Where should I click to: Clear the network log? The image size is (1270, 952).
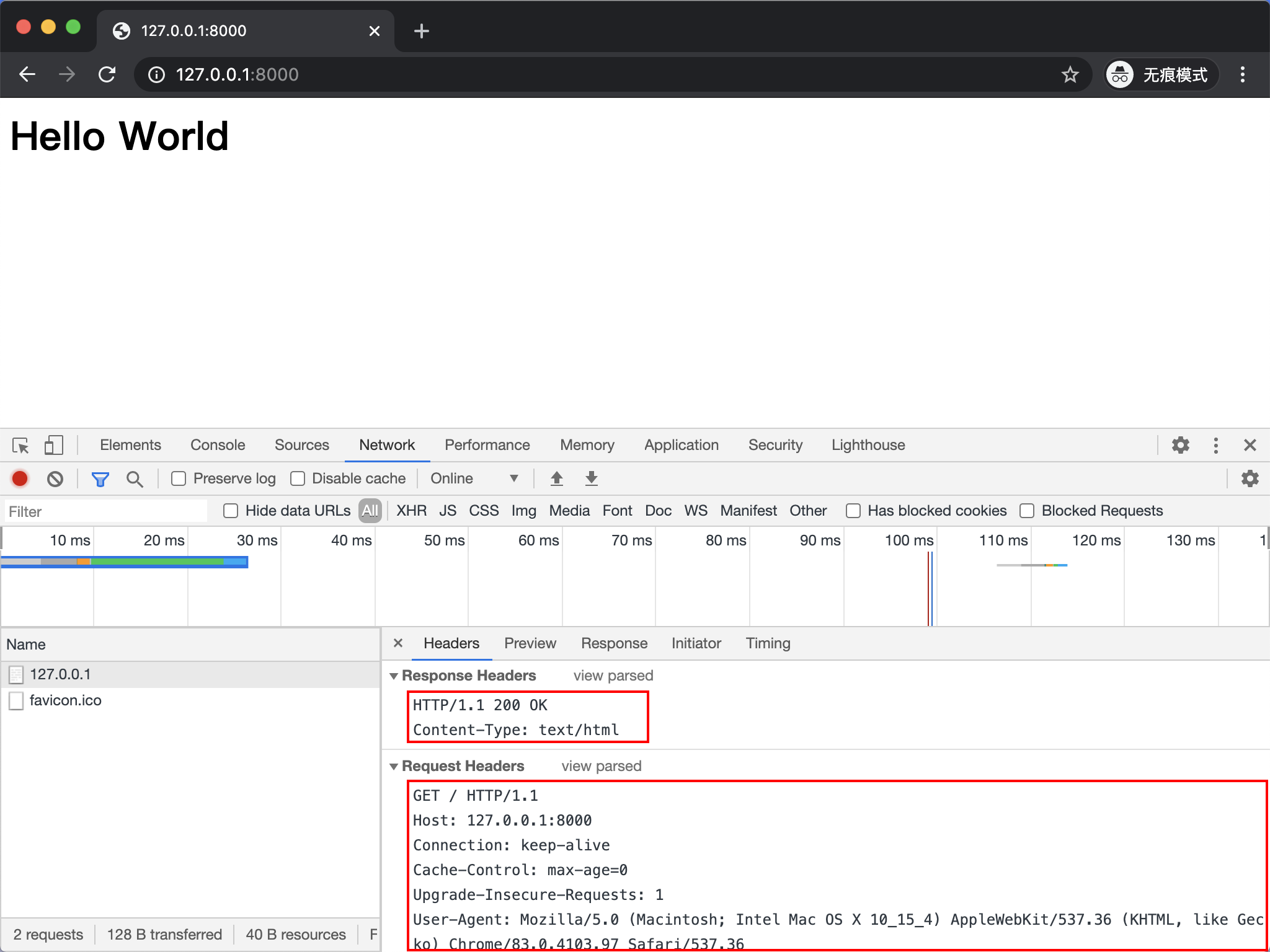pyautogui.click(x=56, y=478)
